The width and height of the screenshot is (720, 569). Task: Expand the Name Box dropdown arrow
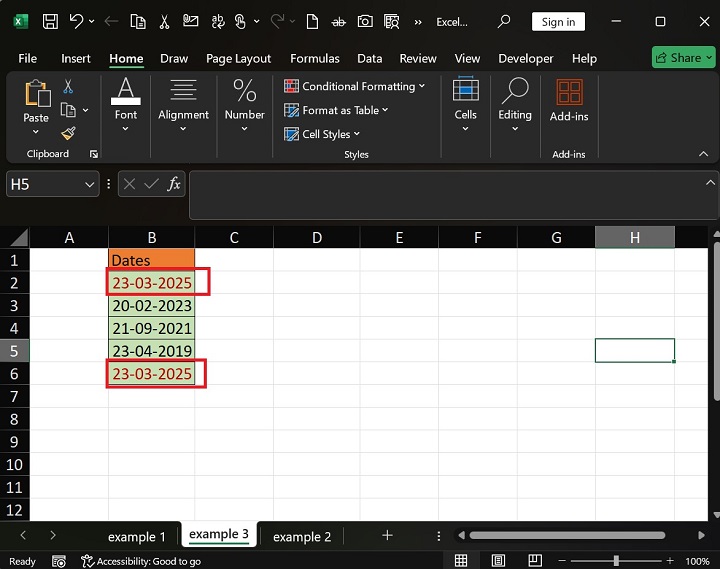pyautogui.click(x=90, y=184)
